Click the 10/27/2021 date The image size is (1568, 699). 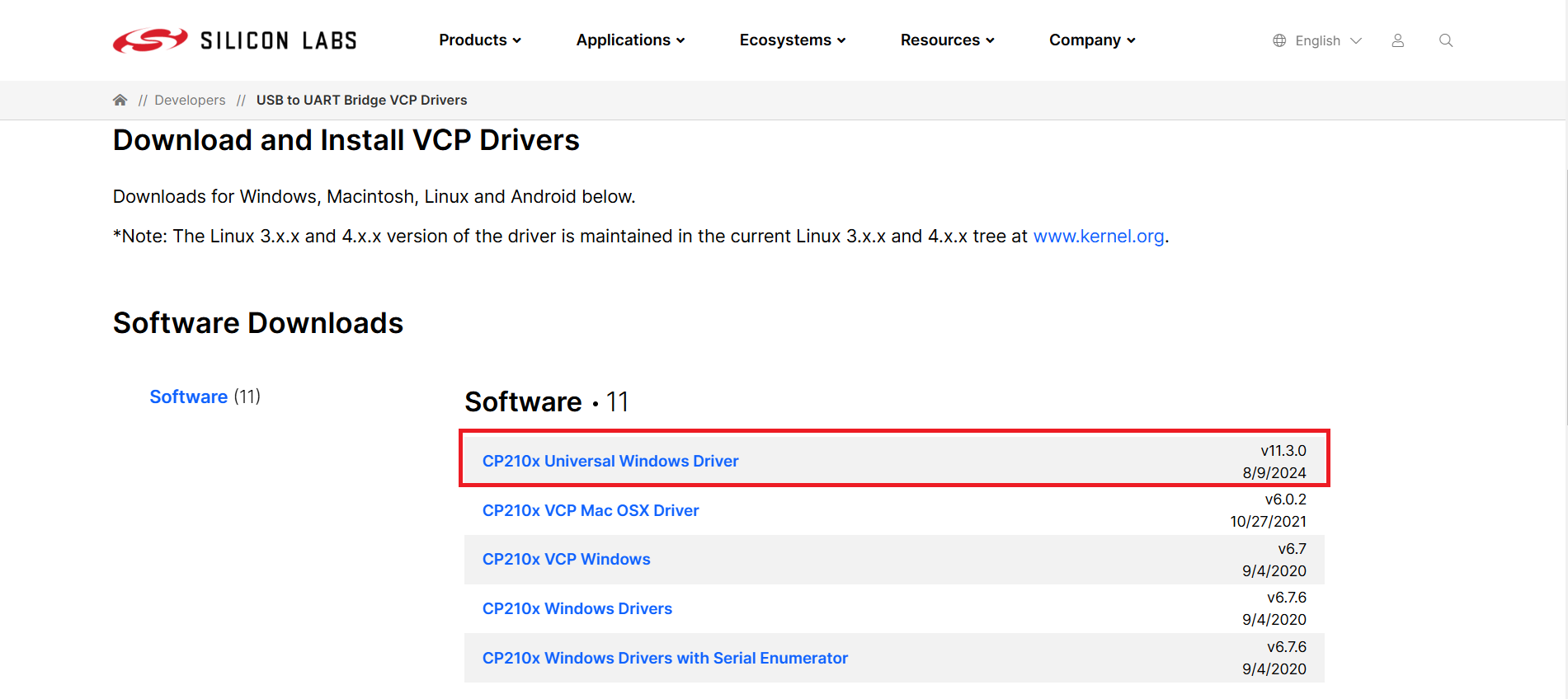pyautogui.click(x=1268, y=522)
